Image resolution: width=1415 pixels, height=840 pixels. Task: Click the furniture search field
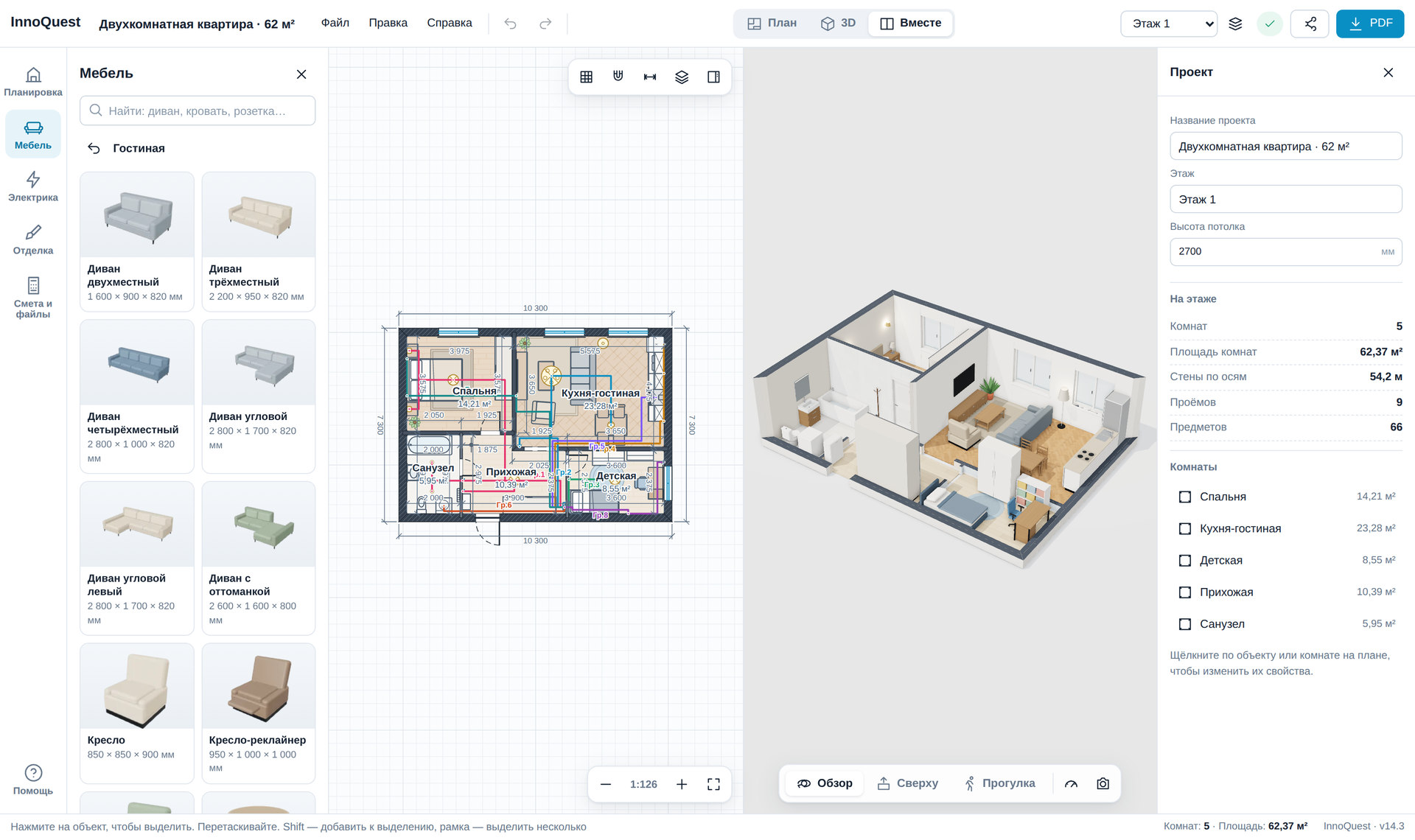pos(198,111)
